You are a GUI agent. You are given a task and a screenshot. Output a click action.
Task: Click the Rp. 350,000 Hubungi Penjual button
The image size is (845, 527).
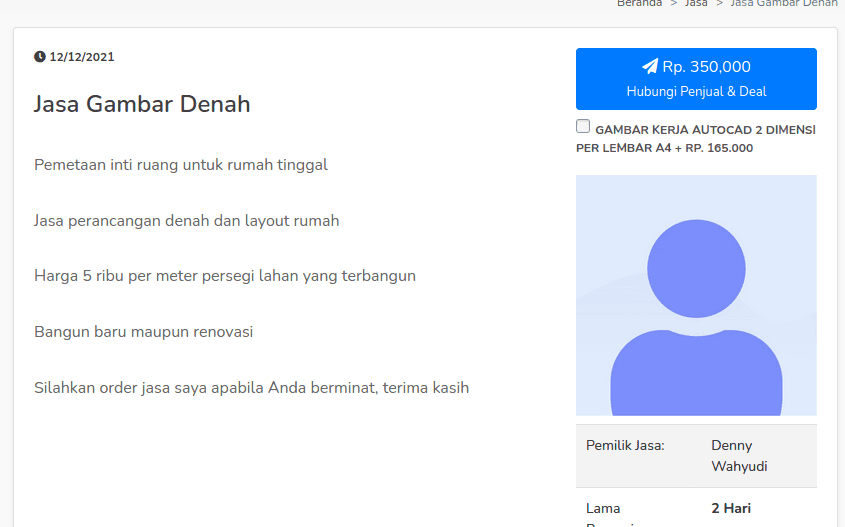point(696,79)
